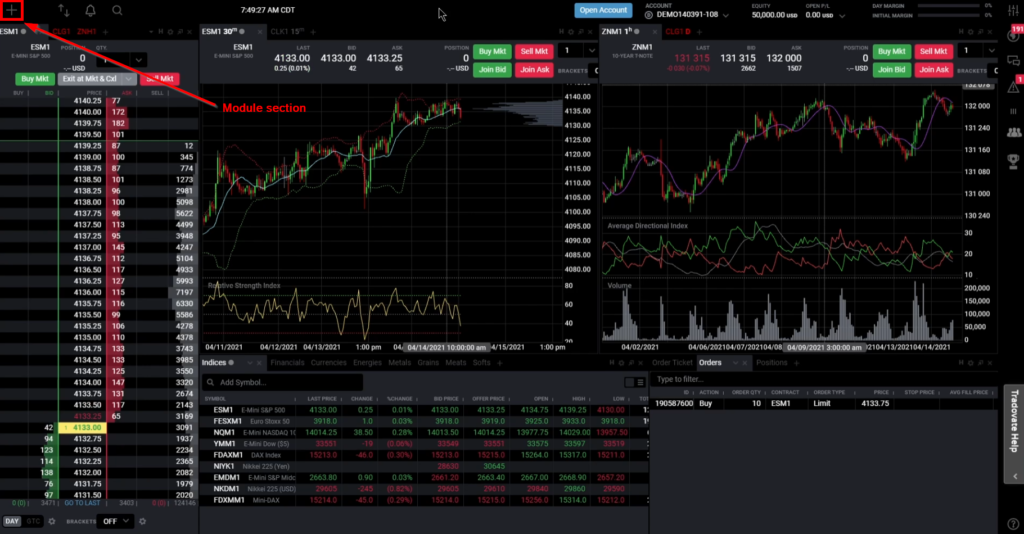This screenshot has width=1024, height=534.
Task: Click the Open Account button
Action: pyautogui.click(x=603, y=11)
